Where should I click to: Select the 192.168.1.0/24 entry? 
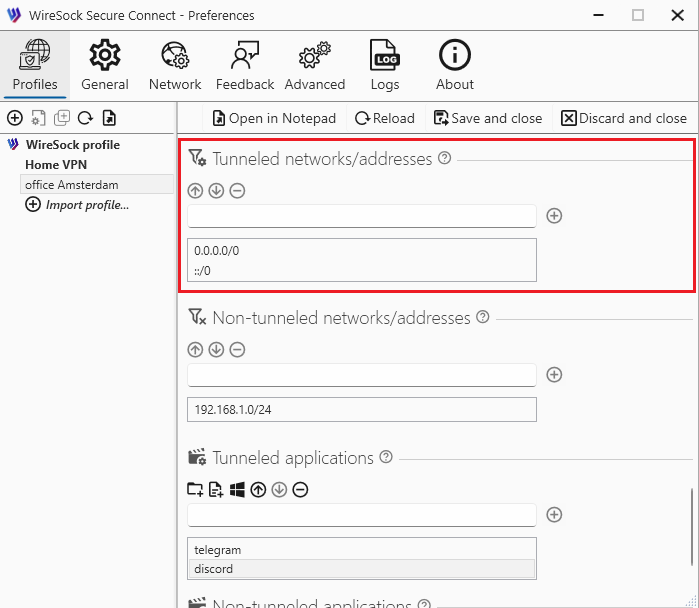[362, 410]
